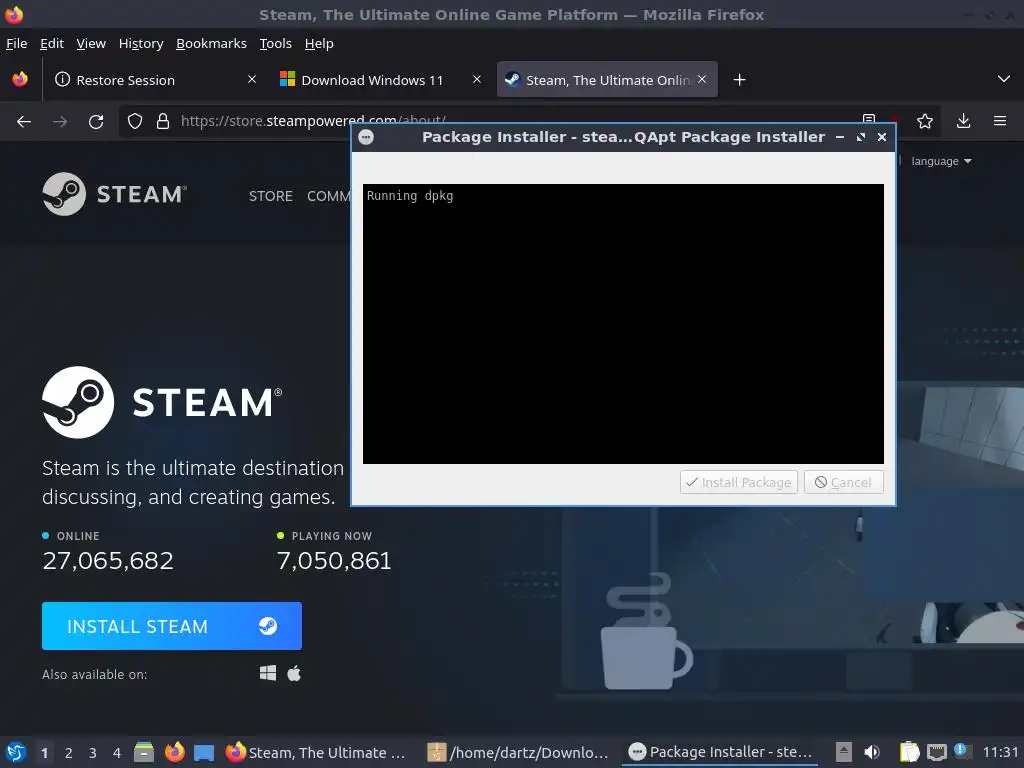
Task: Click the Apple macOS platform icon
Action: click(294, 673)
